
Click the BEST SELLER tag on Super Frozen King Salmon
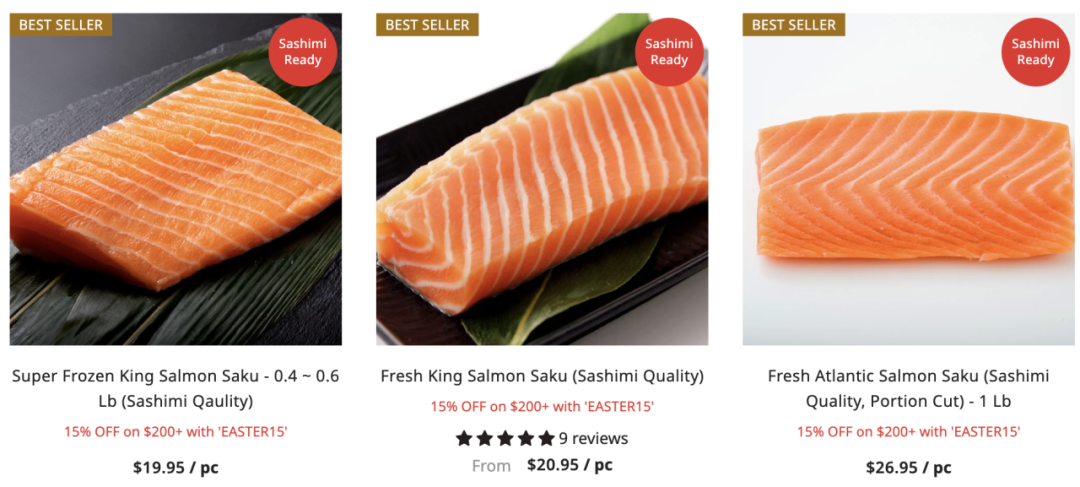coord(61,25)
